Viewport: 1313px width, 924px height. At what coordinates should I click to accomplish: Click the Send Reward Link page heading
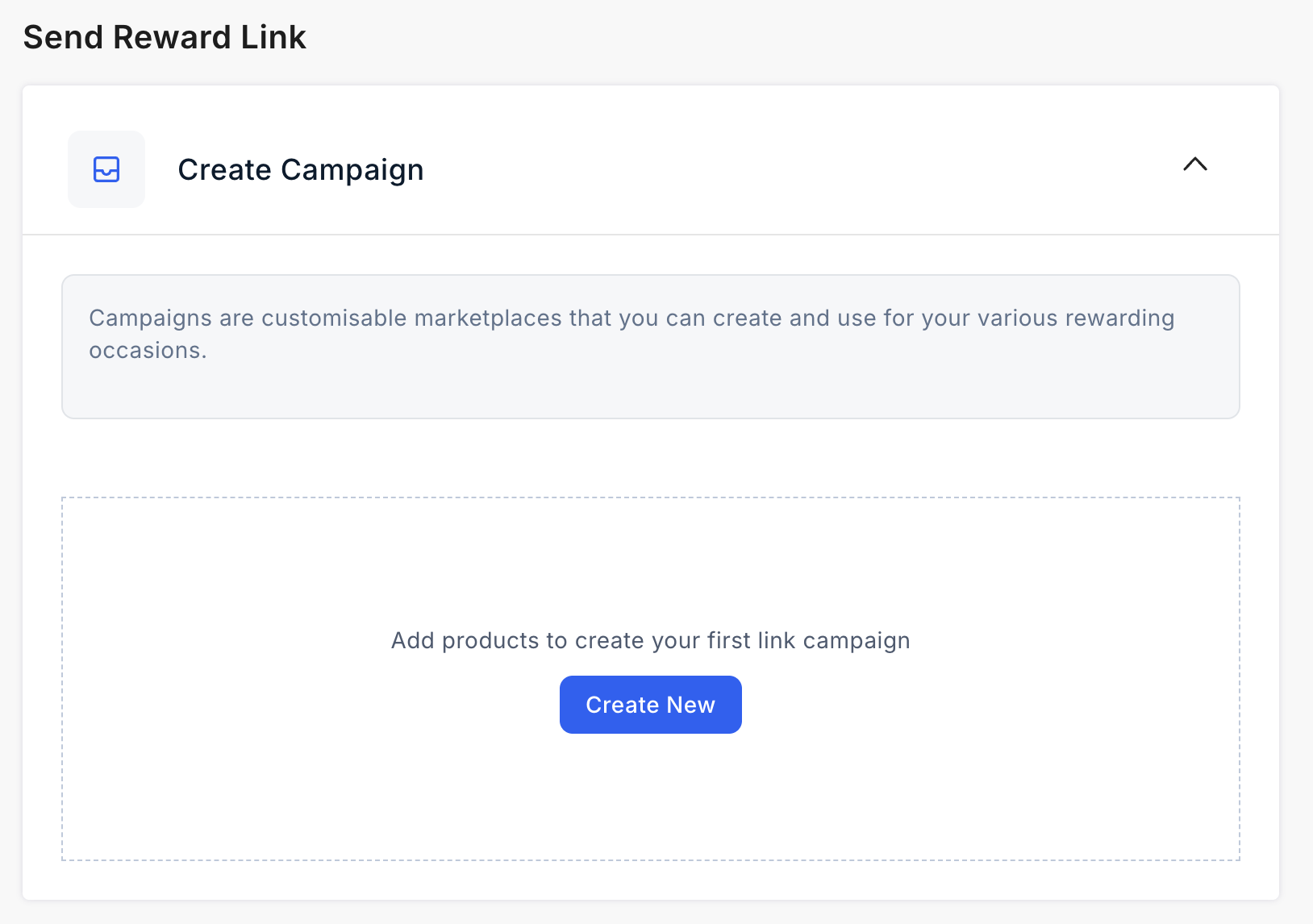pyautogui.click(x=165, y=37)
